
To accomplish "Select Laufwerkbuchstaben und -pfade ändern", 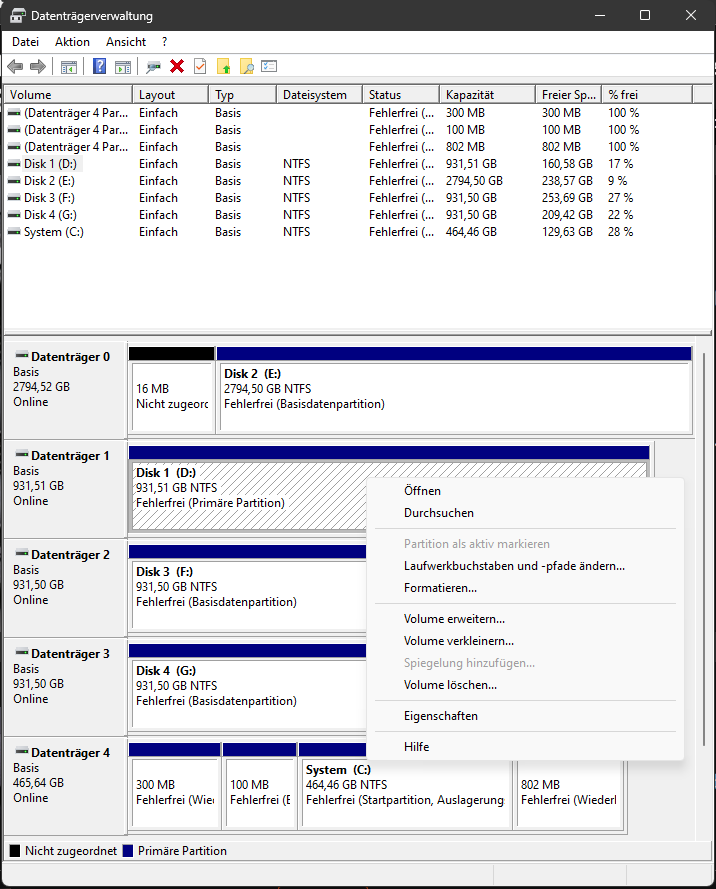I will (x=525, y=566).
